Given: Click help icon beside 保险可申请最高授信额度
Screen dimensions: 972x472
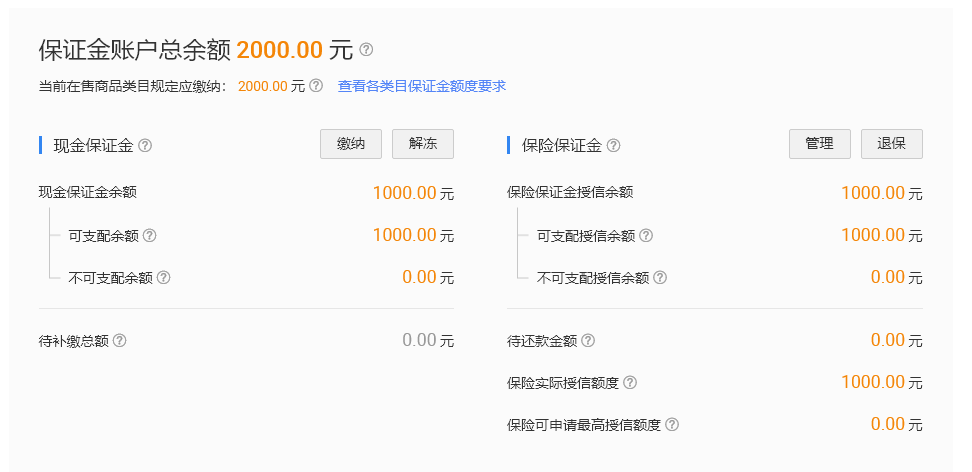Looking at the screenshot, I should pos(672,424).
